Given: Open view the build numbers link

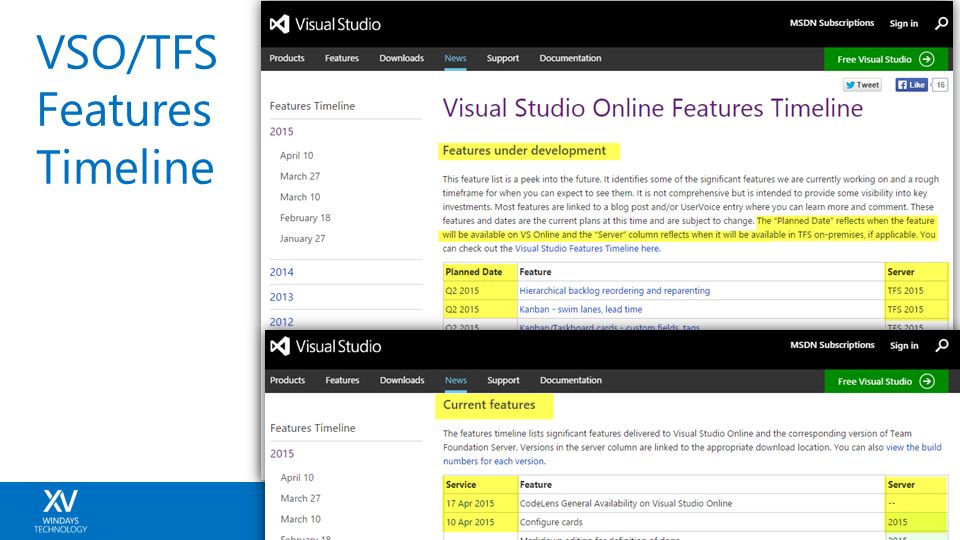Looking at the screenshot, I should pyautogui.click(x=692, y=454).
